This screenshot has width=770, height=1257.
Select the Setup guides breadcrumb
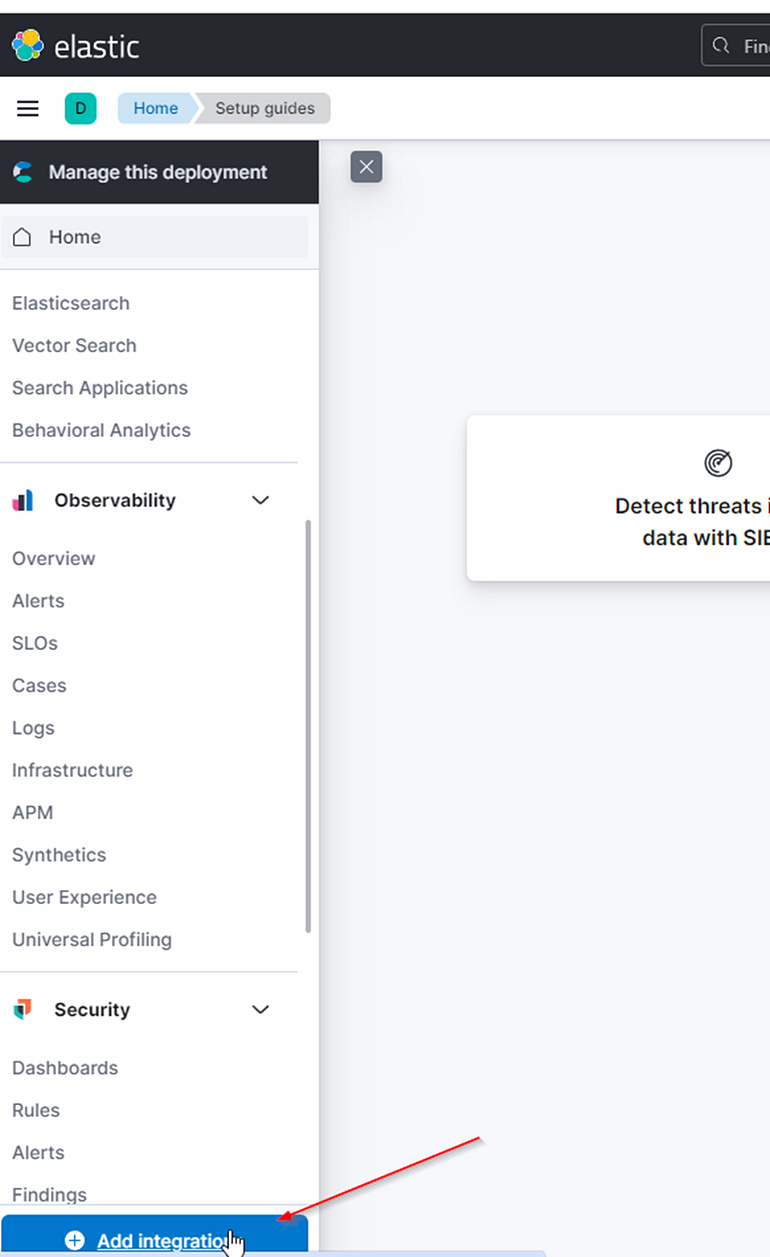(x=263, y=108)
